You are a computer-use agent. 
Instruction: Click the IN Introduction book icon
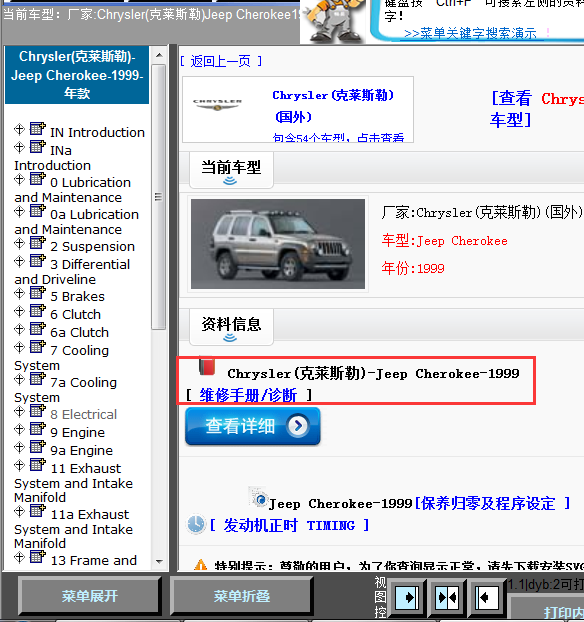coord(38,129)
